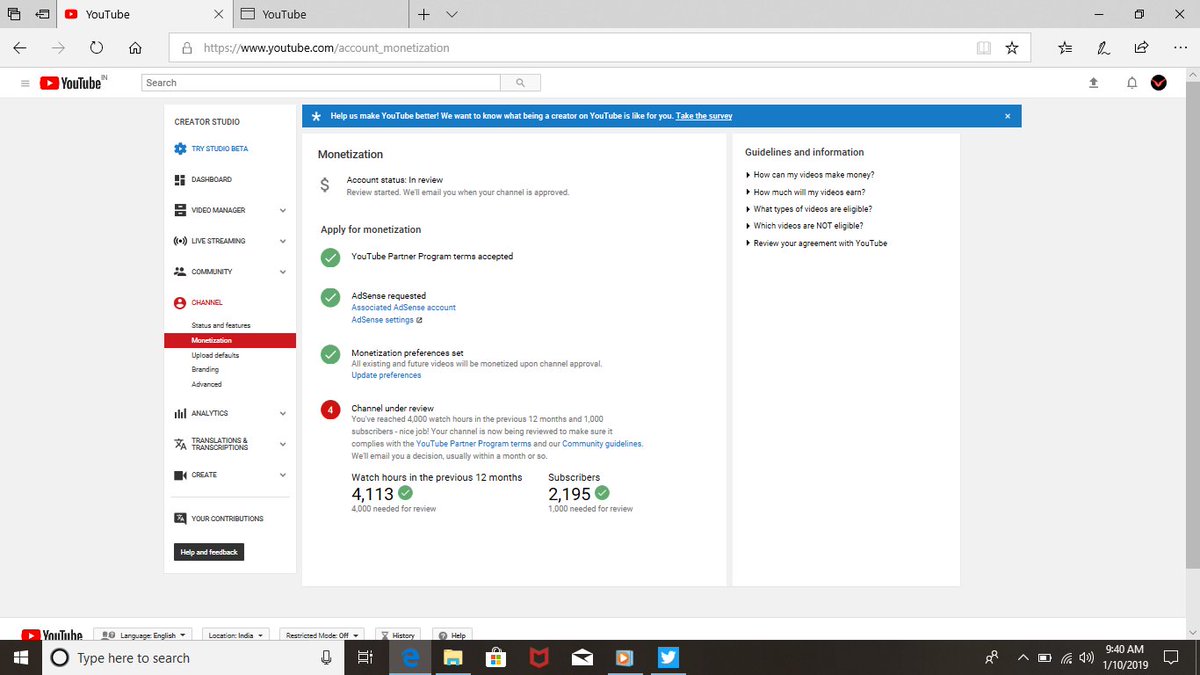Viewport: 1200px width, 675px height.
Task: Dismiss the blue survey banner
Action: (x=1007, y=116)
